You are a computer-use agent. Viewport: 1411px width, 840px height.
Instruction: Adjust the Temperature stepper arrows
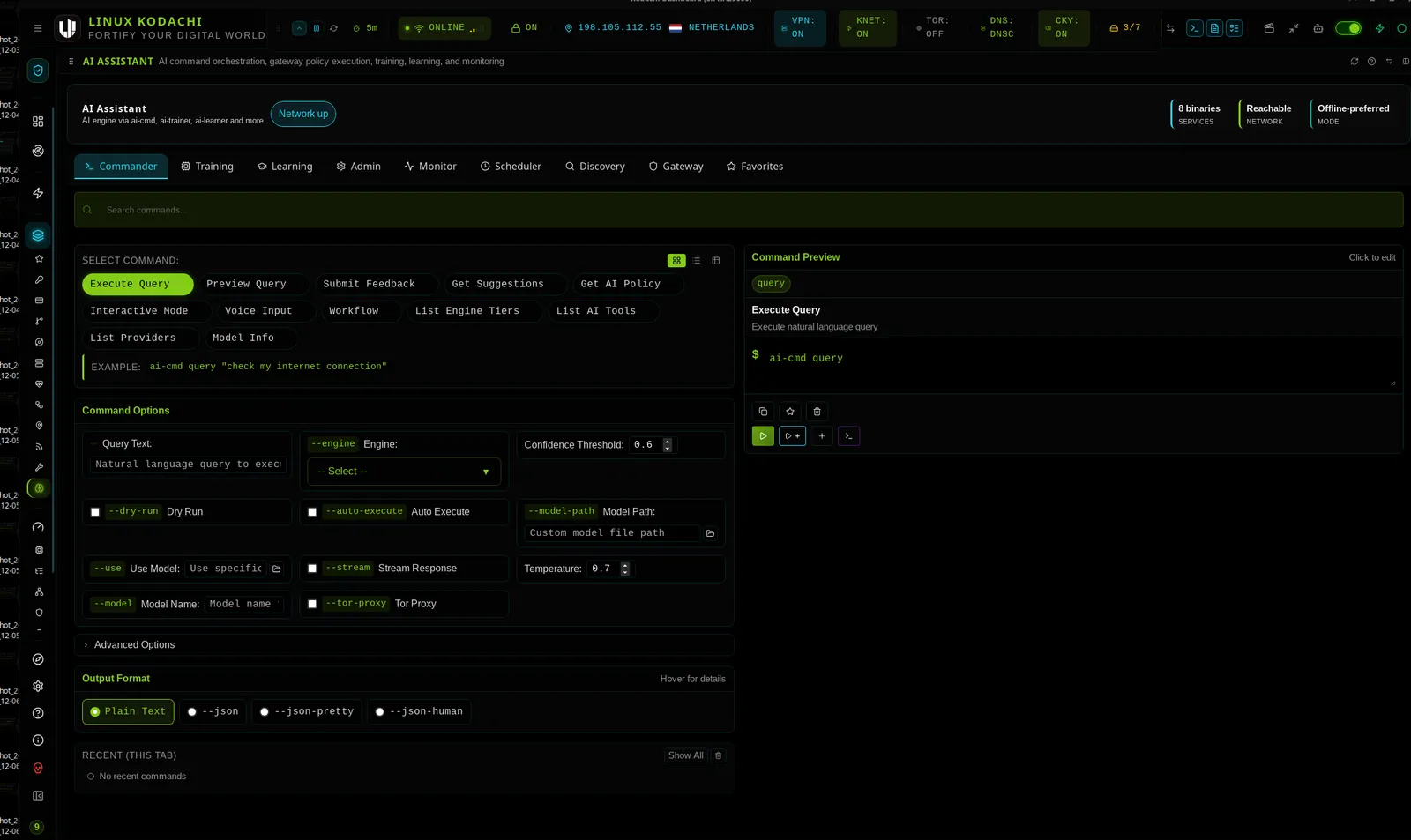tap(625, 569)
